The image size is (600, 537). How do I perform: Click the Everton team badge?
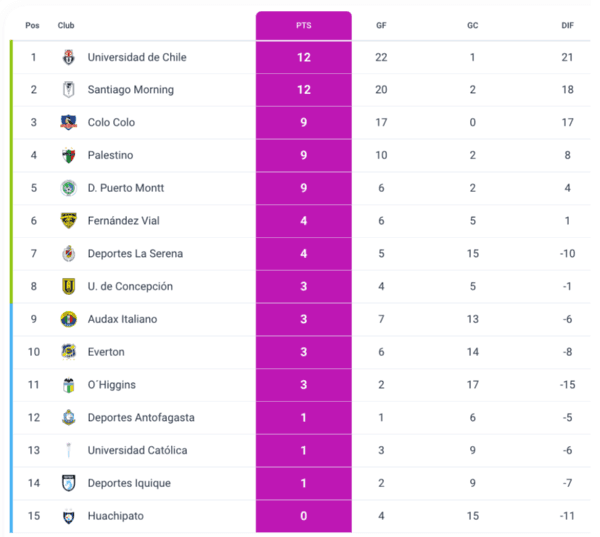[x=68, y=352]
